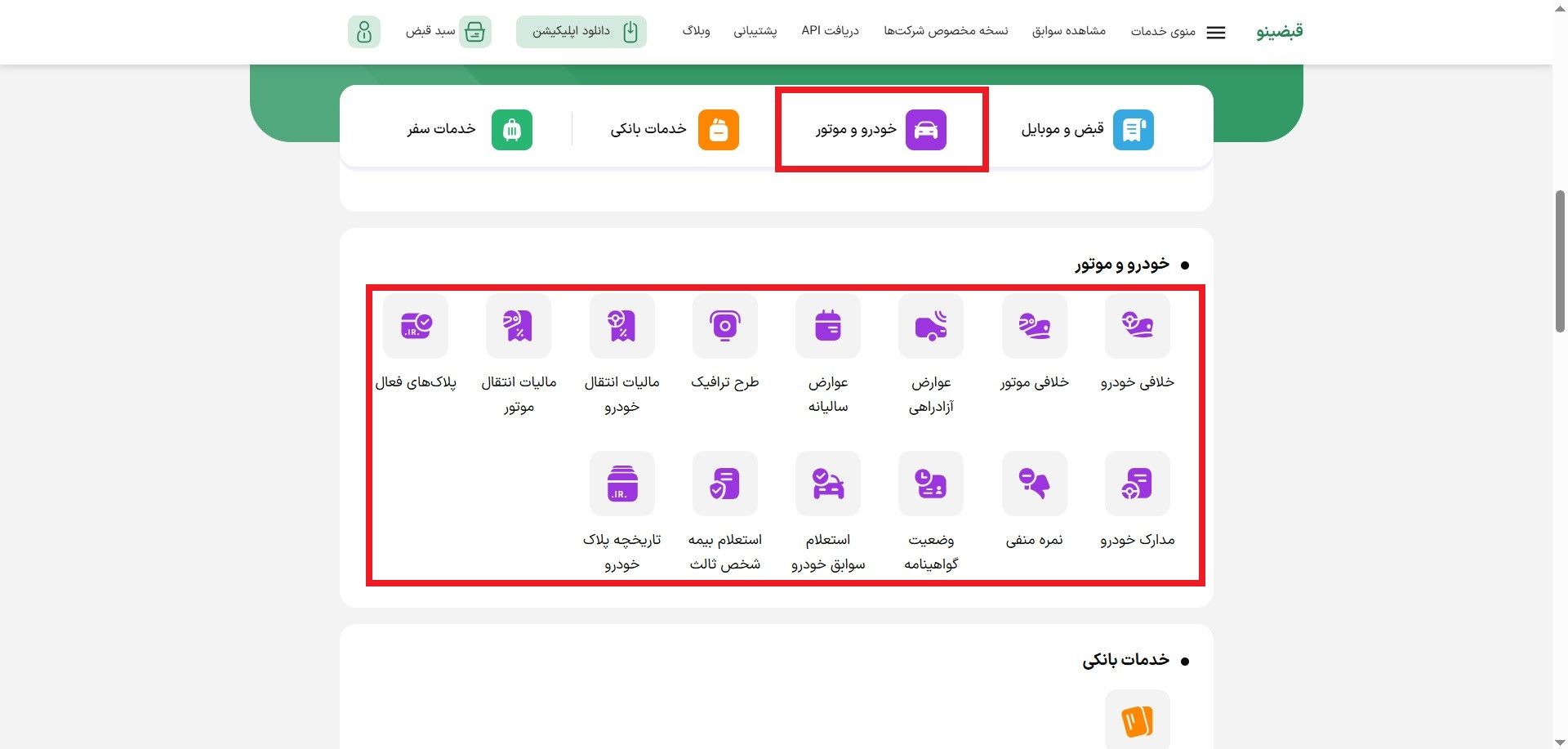The height and width of the screenshot is (749, 1568).
Task: Select the نمره منفی icon
Action: tap(1034, 484)
